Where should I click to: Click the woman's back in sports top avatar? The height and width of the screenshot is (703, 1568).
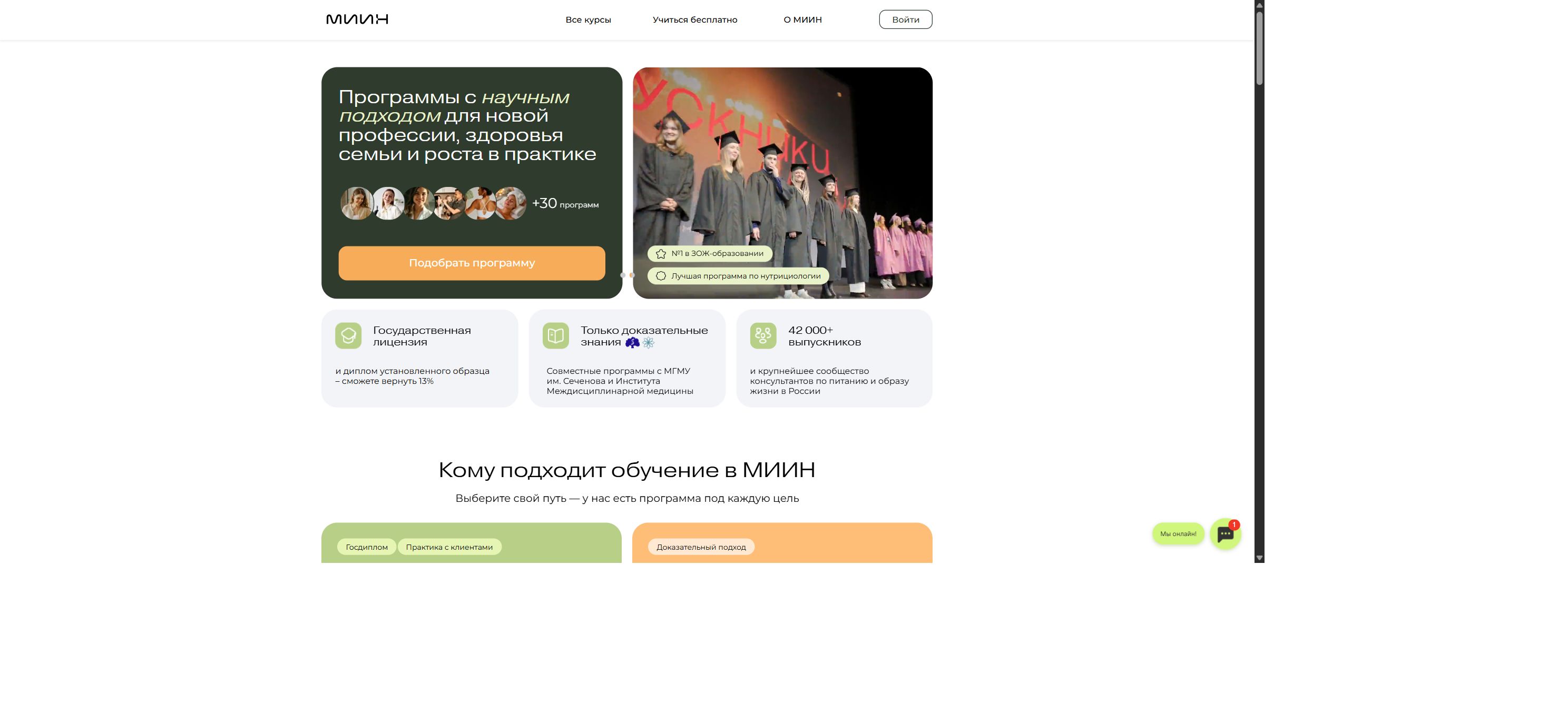click(481, 203)
